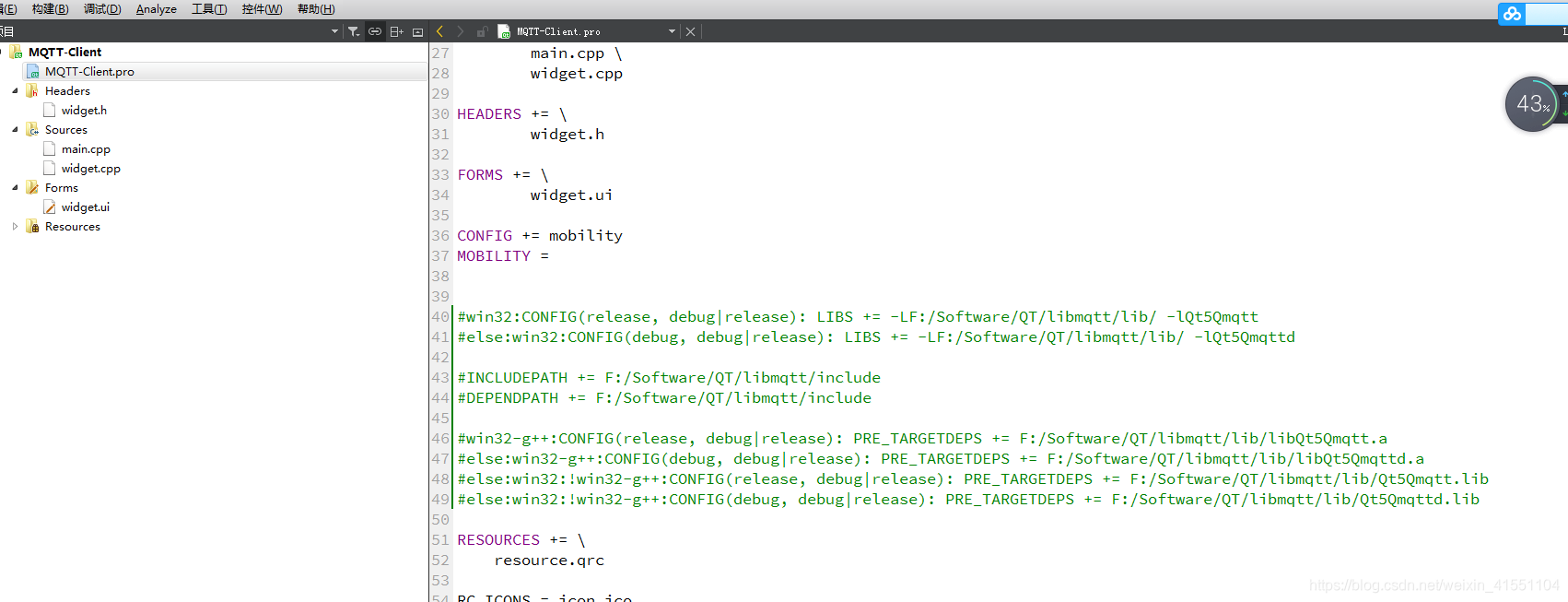Image resolution: width=1568 pixels, height=602 pixels.
Task: Open the Analyze menu
Action: coord(156,9)
